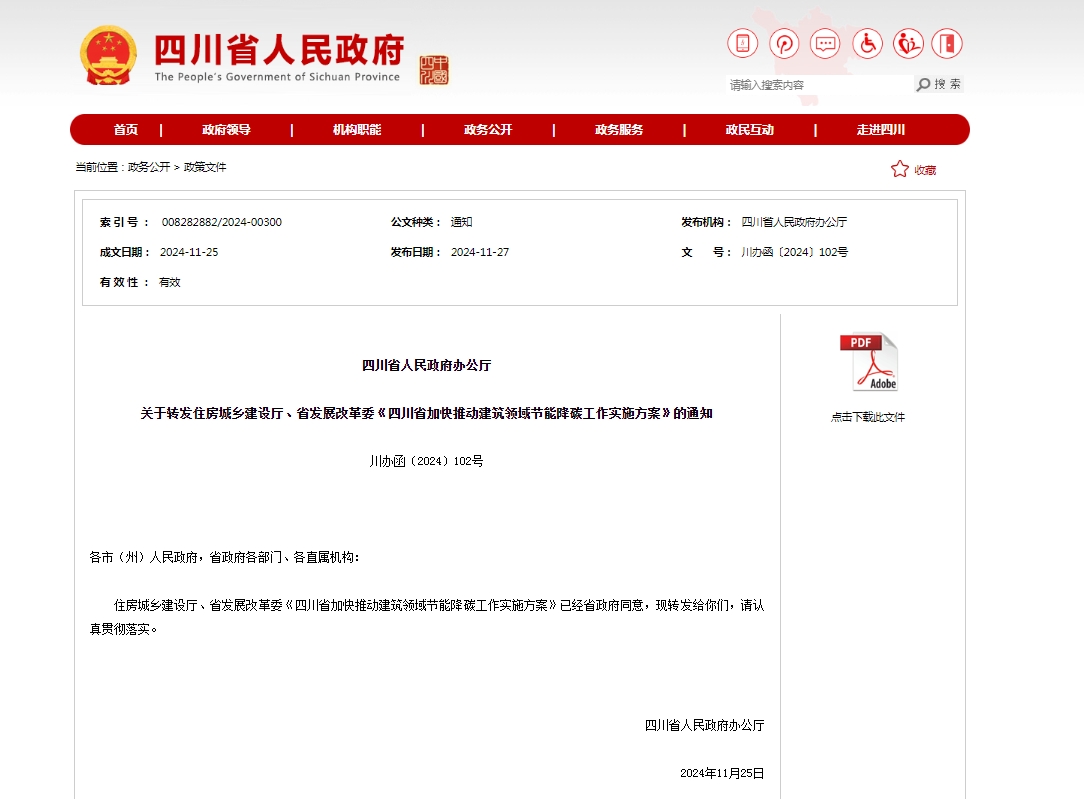Open the chat message bubble icon
This screenshot has height=799, width=1084.
point(825,43)
